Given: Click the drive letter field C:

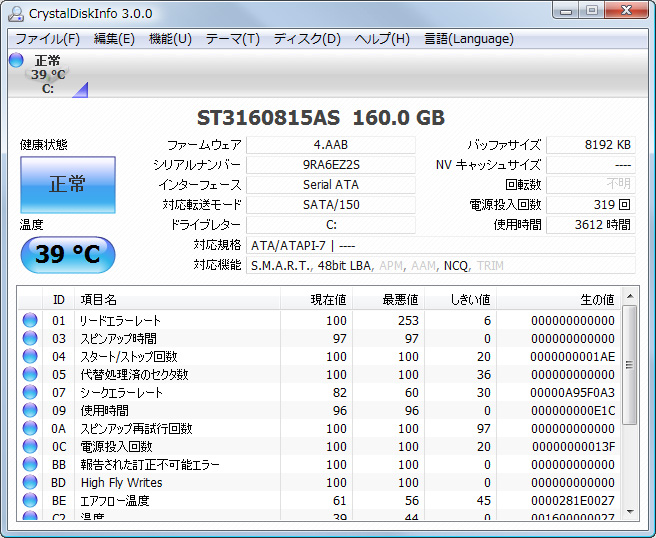Looking at the screenshot, I should click(331, 225).
